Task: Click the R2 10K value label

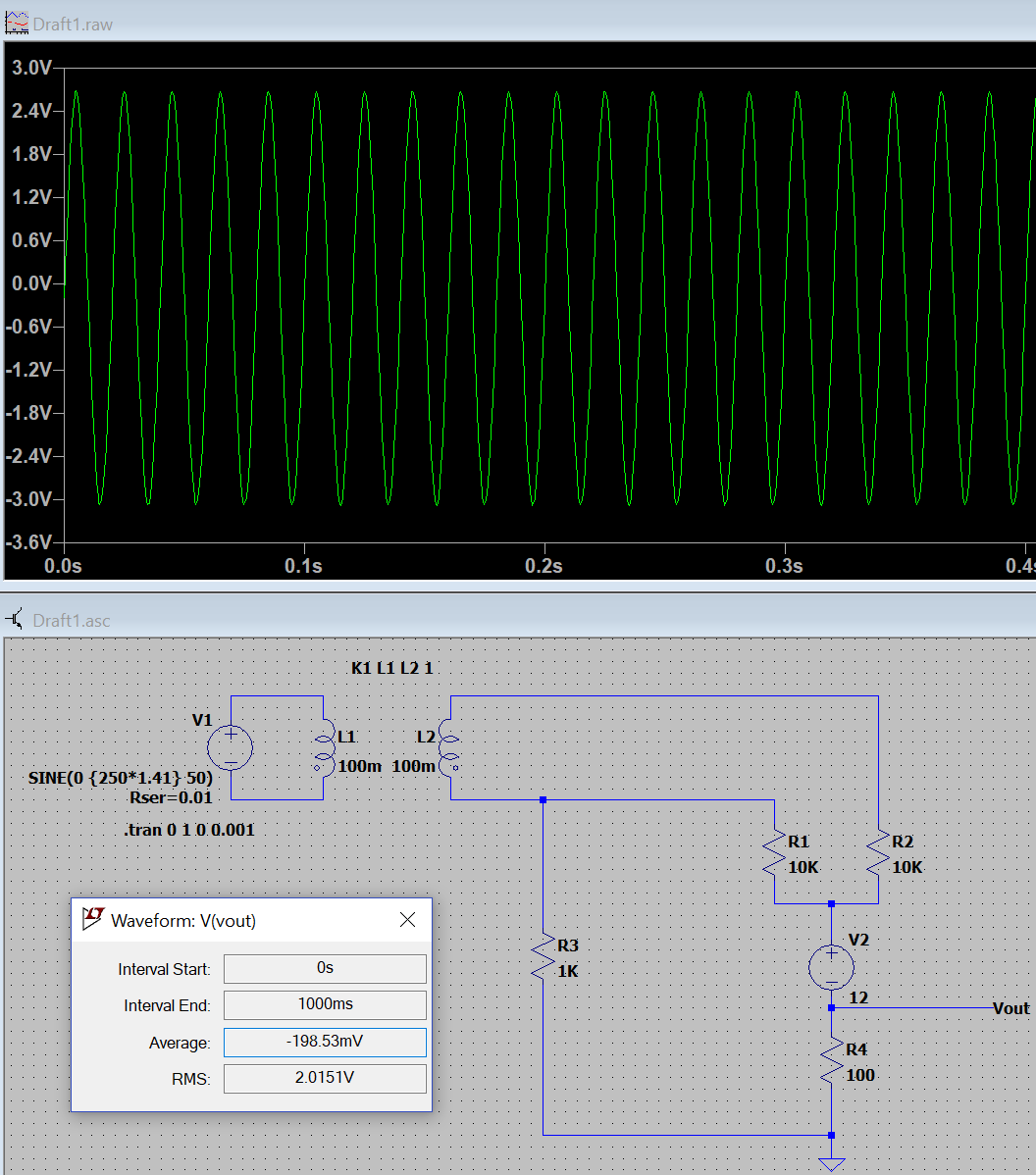Action: click(907, 867)
